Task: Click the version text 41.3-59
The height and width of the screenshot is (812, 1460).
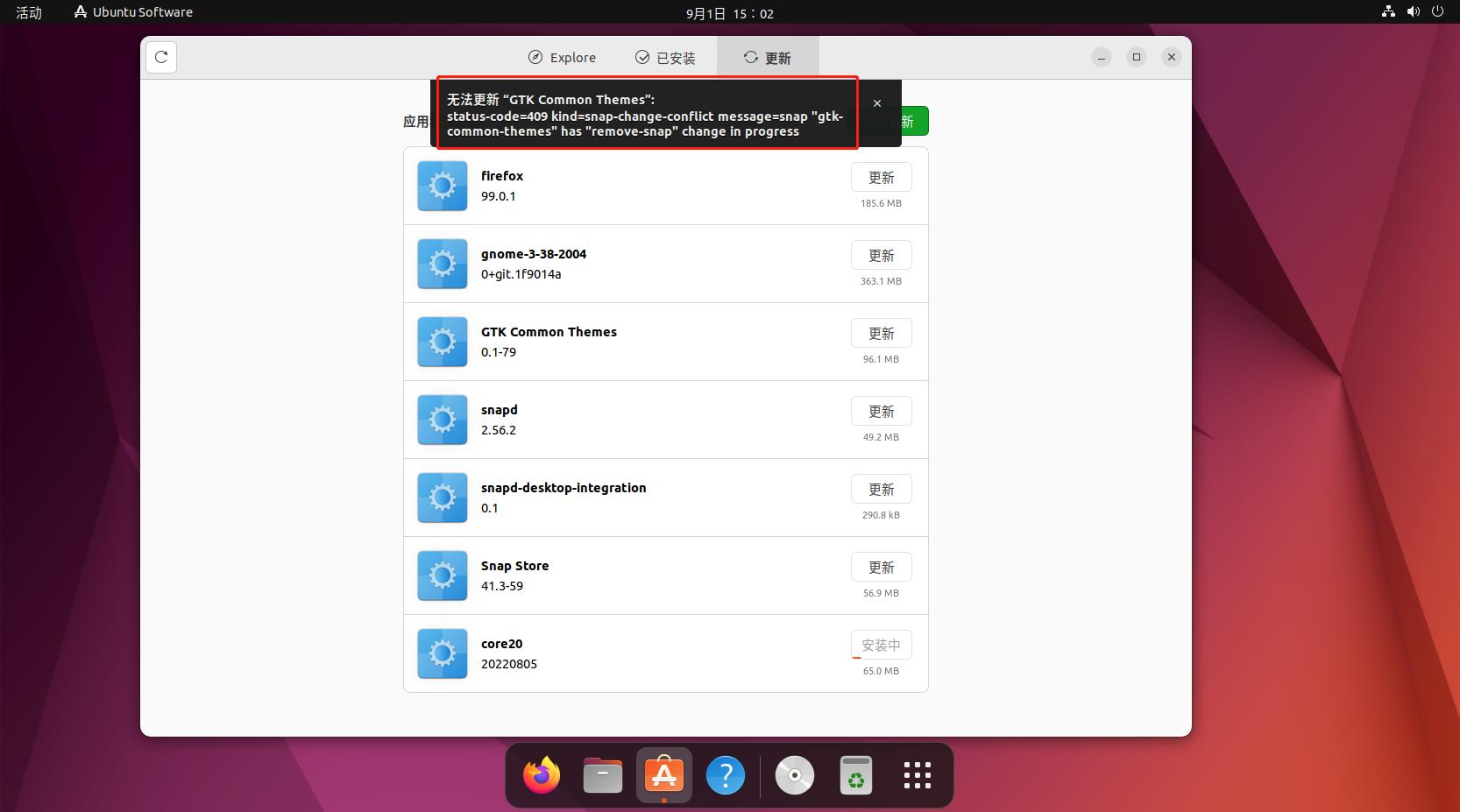Action: (x=502, y=586)
